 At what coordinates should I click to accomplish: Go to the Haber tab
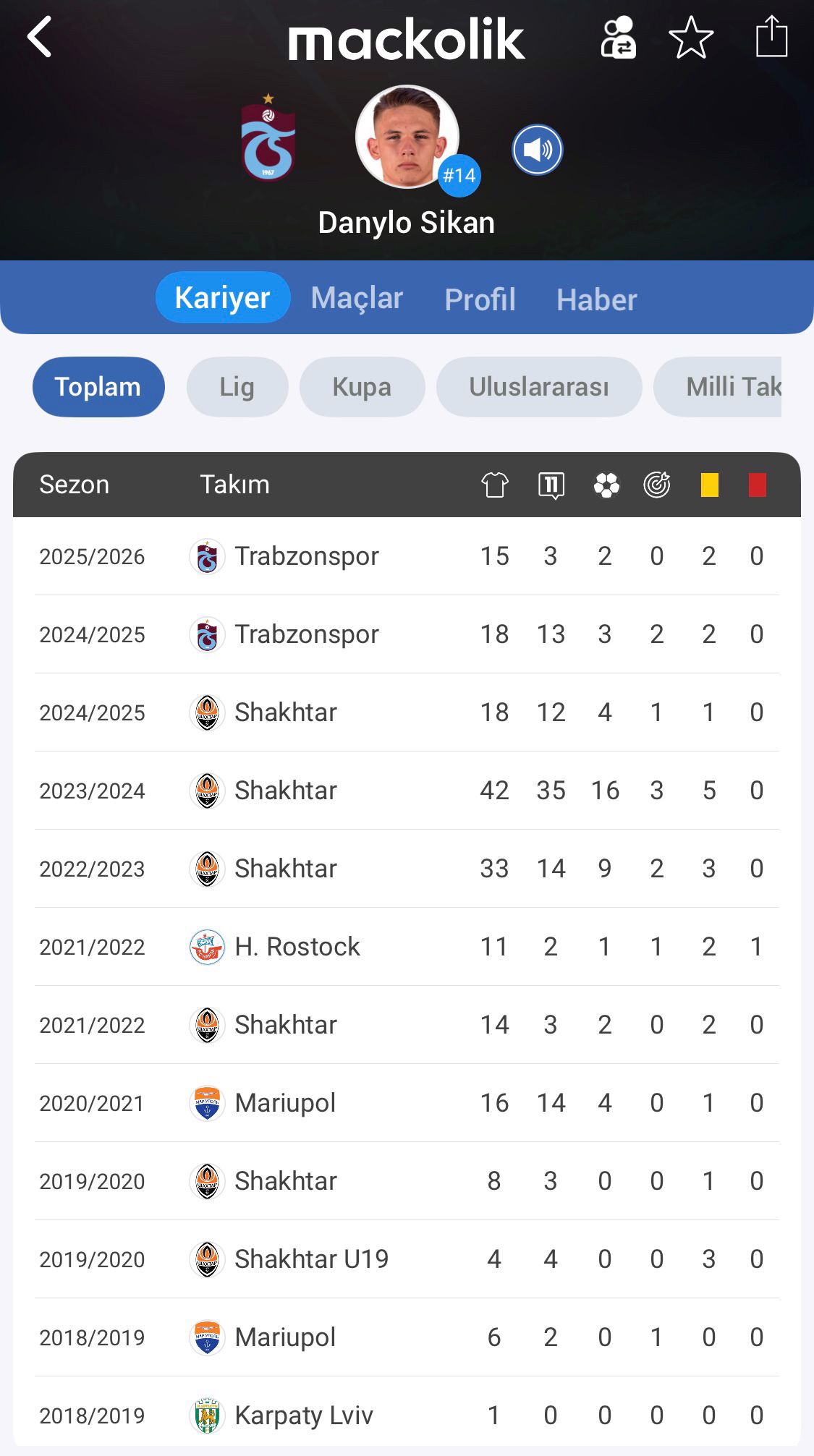596,299
